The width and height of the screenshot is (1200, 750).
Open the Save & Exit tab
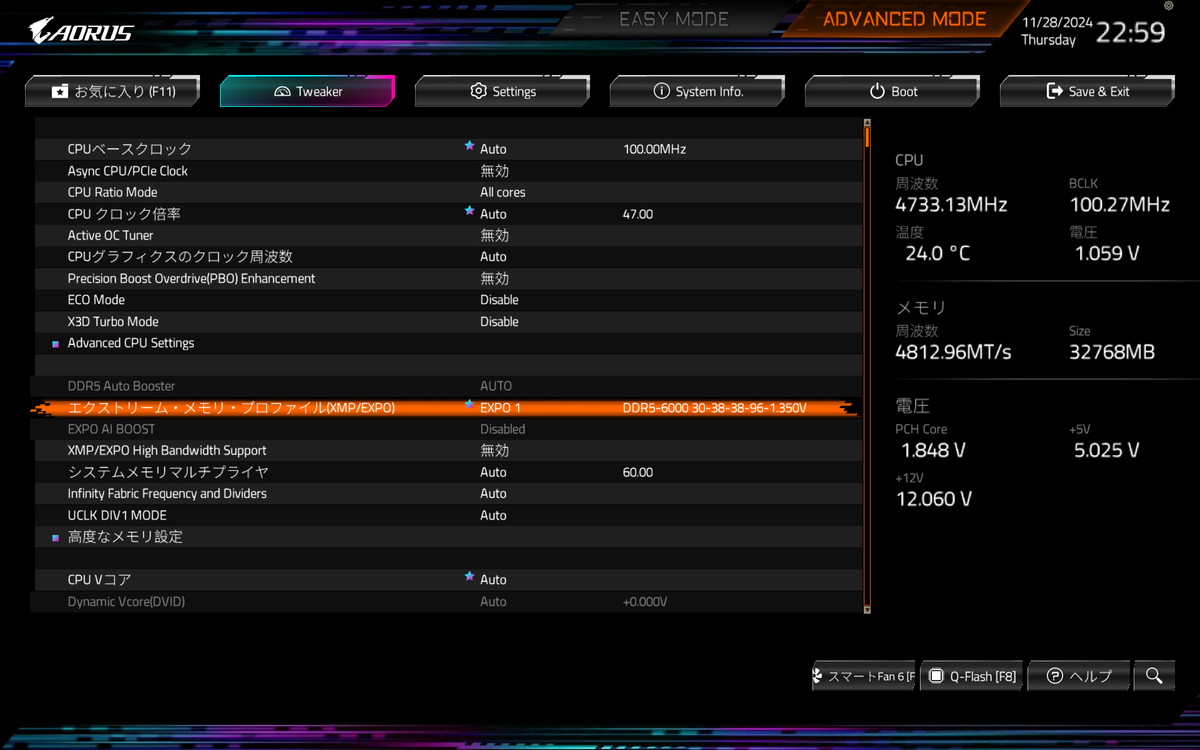tap(1087, 91)
